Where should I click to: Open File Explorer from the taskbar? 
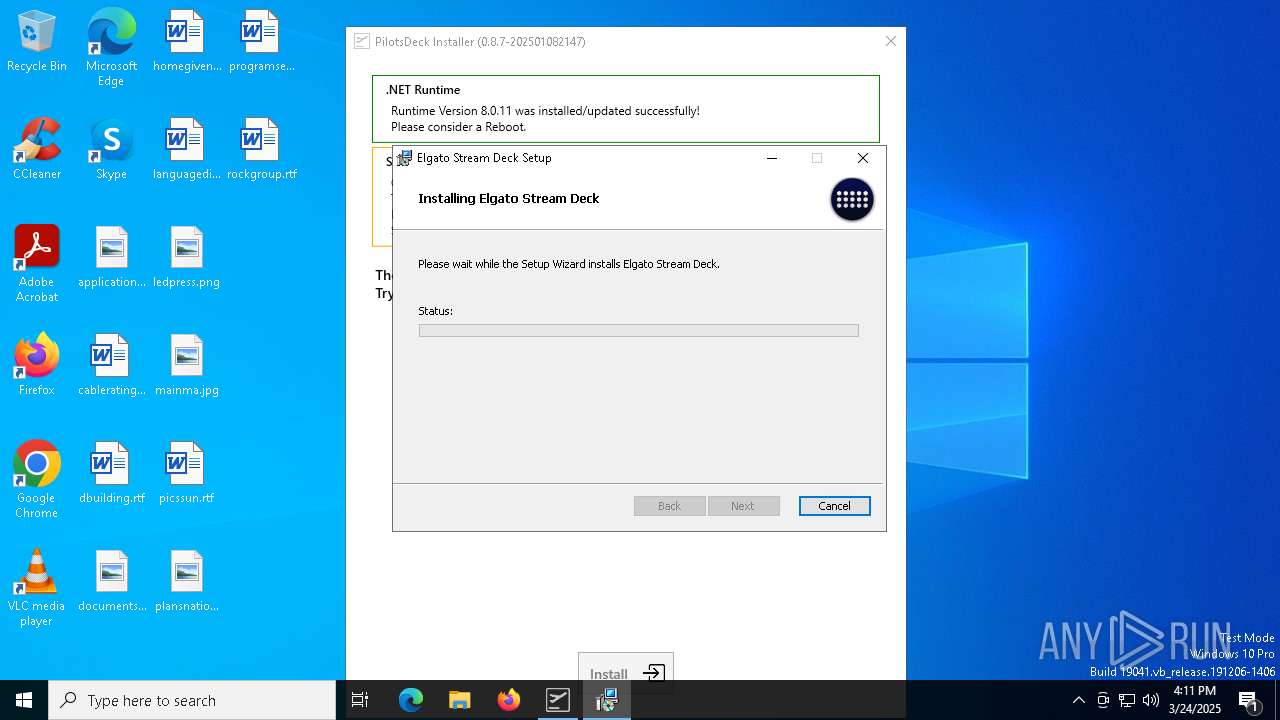pos(459,700)
